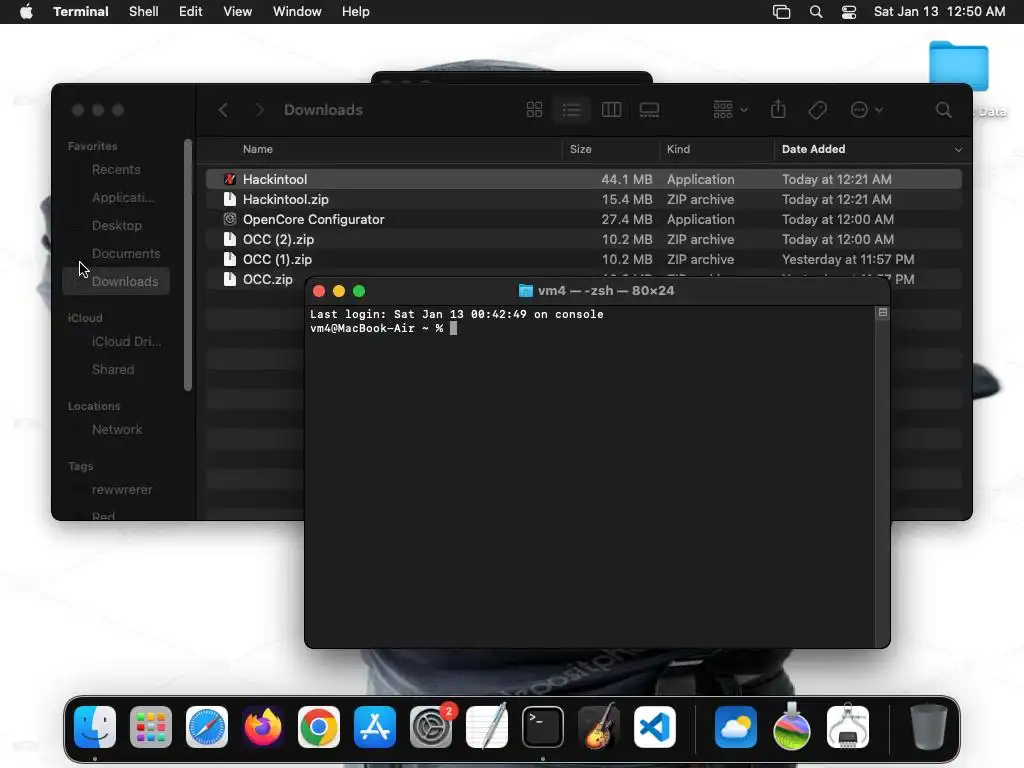Sort Finder list by Date Added
This screenshot has height=768, width=1024.
pyautogui.click(x=813, y=149)
